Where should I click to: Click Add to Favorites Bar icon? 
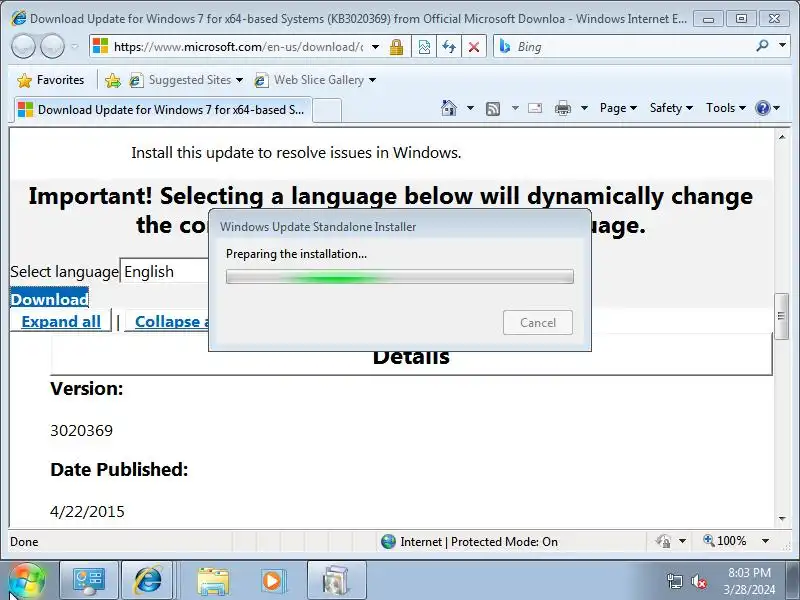pyautogui.click(x=113, y=80)
